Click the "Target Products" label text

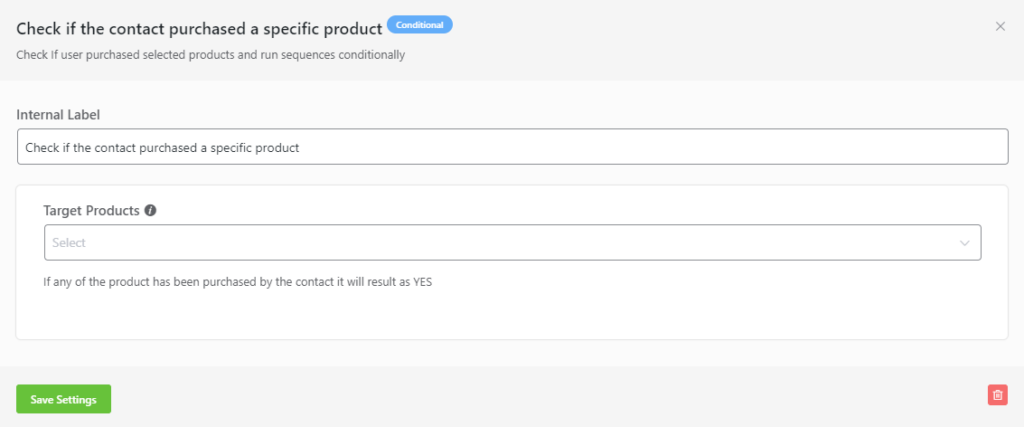click(91, 211)
